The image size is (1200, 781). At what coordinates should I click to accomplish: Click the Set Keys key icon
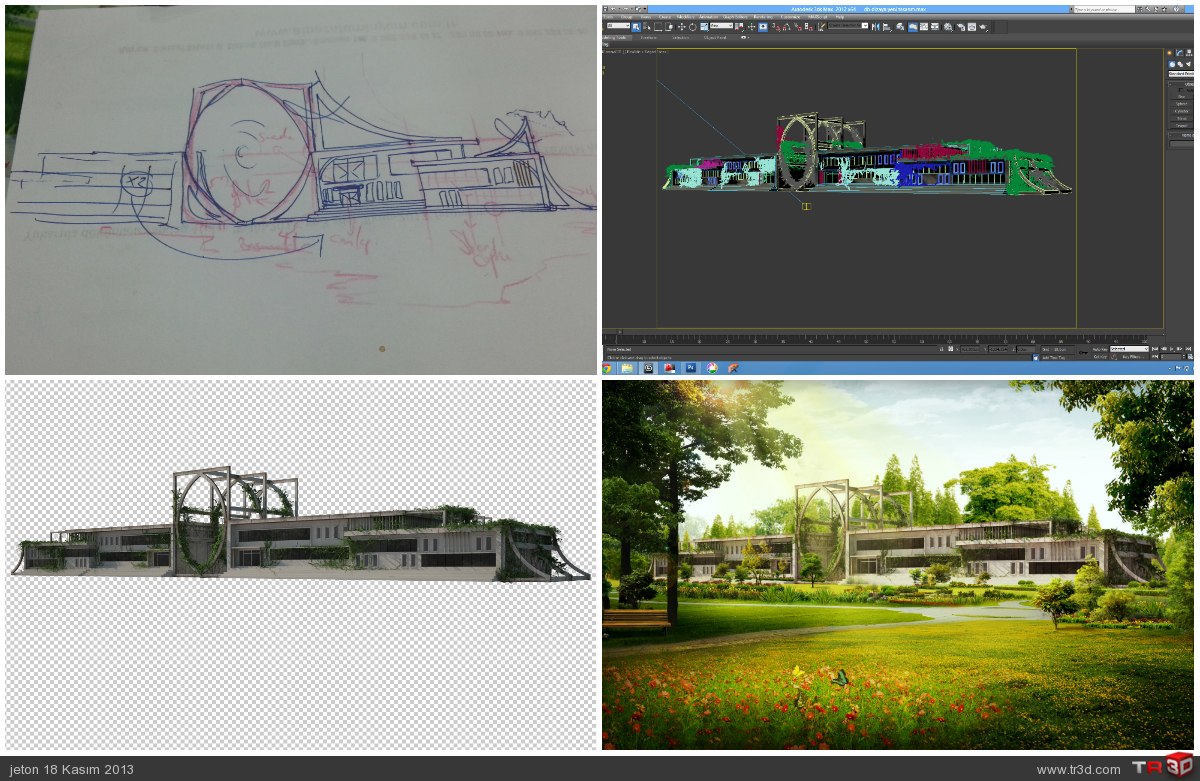1083,352
